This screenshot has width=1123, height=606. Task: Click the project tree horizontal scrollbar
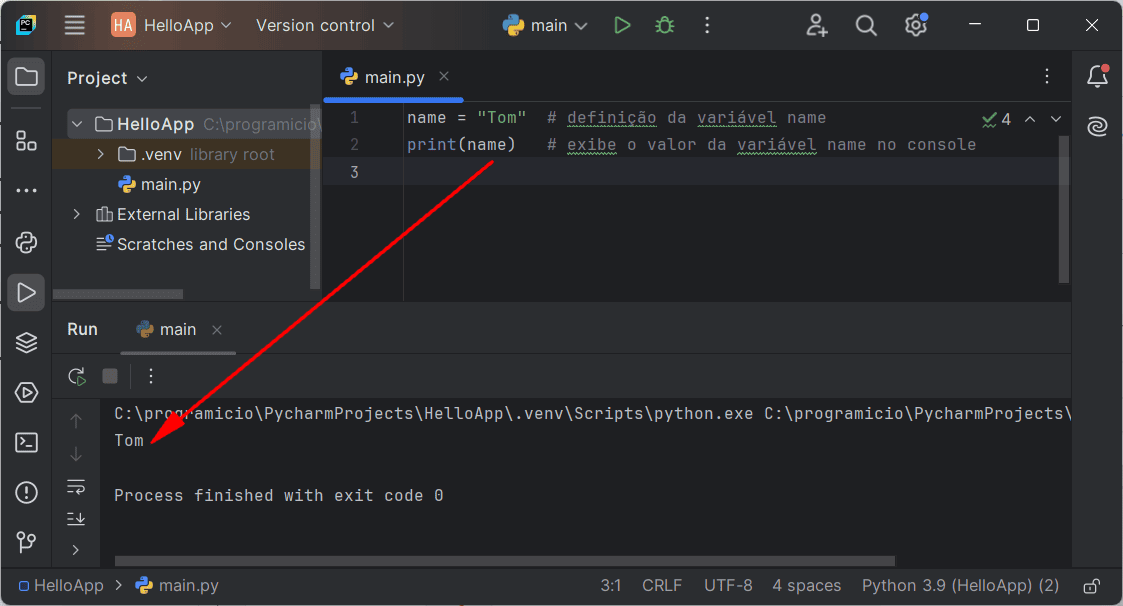tap(118, 294)
